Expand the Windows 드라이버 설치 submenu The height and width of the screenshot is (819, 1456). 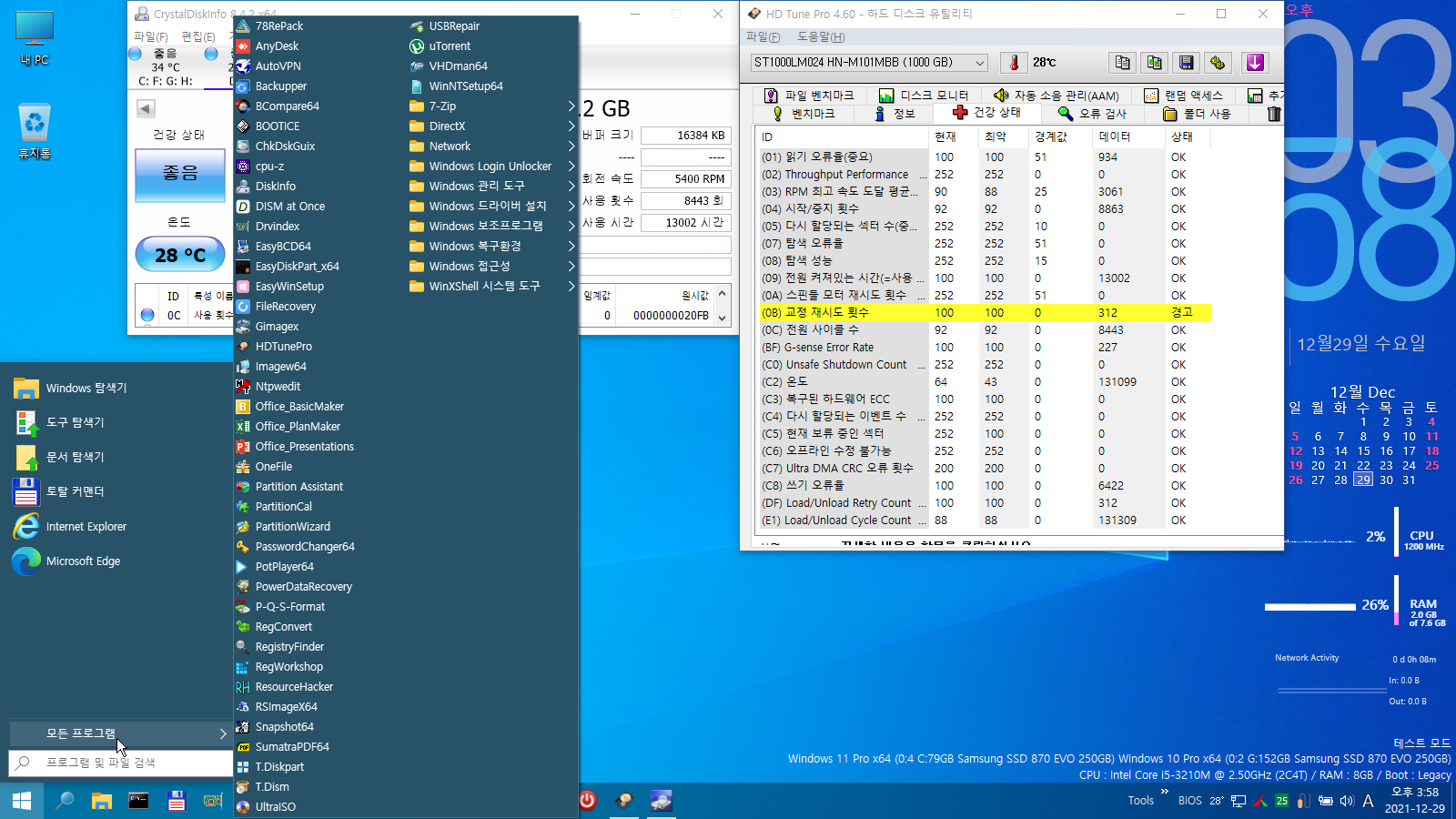[x=492, y=207]
